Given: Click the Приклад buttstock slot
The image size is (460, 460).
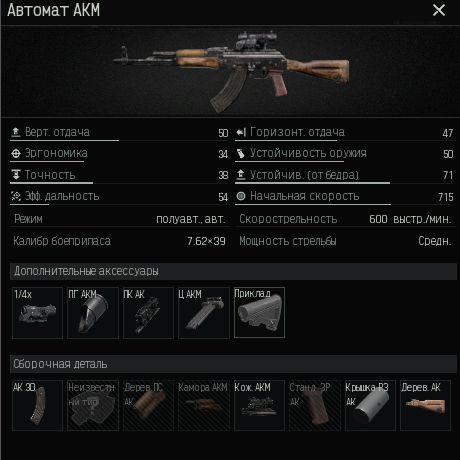Looking at the screenshot, I should tap(259, 313).
